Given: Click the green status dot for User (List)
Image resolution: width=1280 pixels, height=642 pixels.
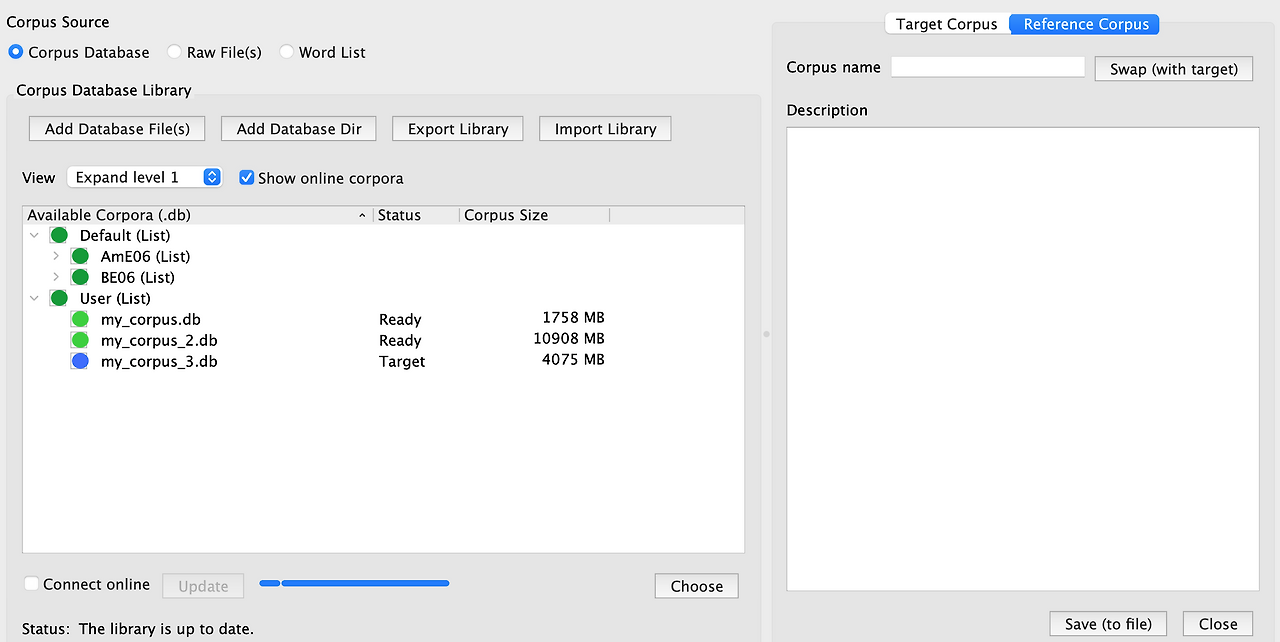Looking at the screenshot, I should pos(59,298).
